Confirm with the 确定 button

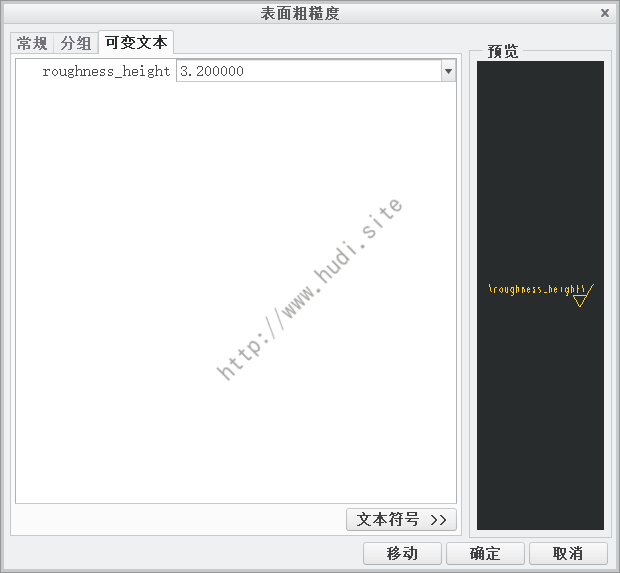[485, 553]
